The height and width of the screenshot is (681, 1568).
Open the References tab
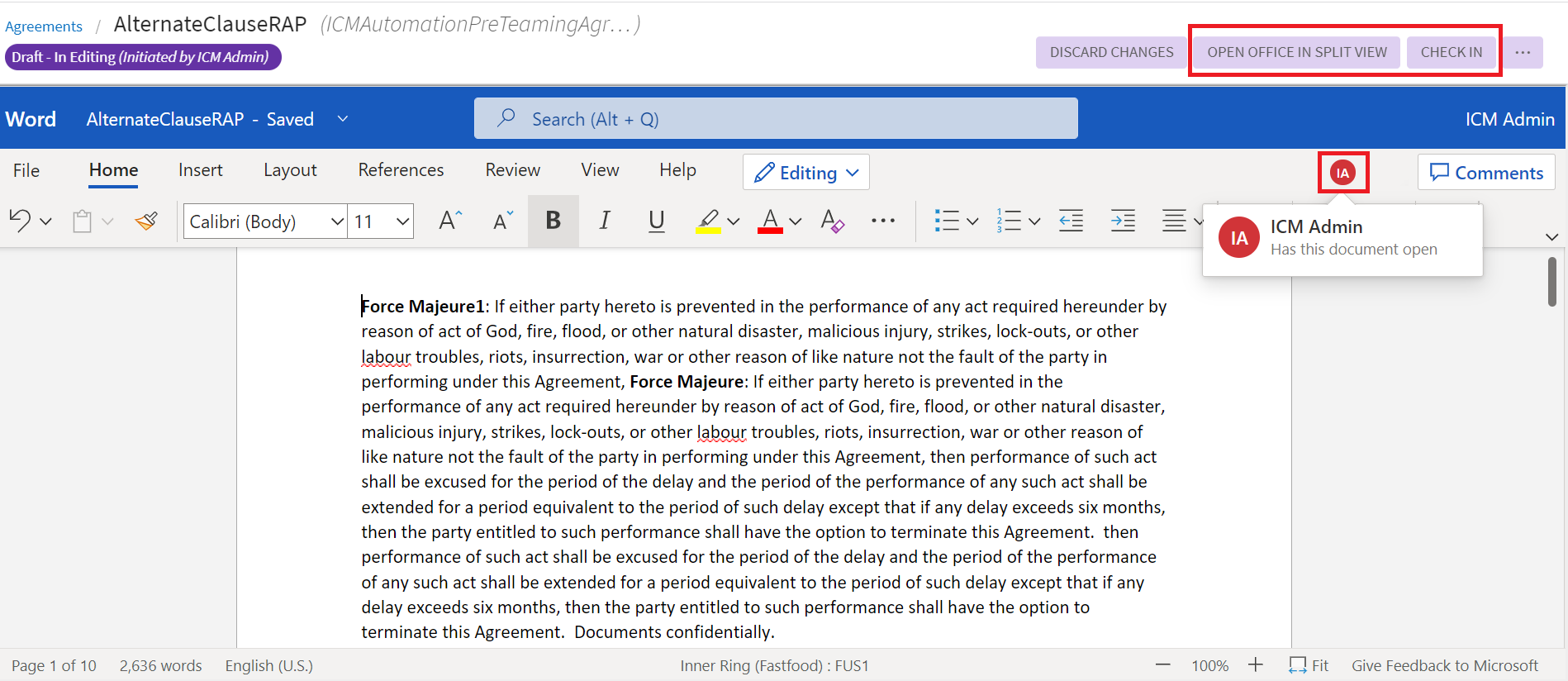(x=401, y=170)
